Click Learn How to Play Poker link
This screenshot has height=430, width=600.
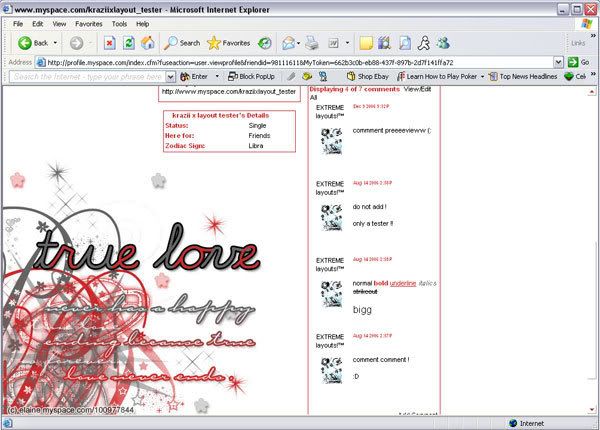437,77
